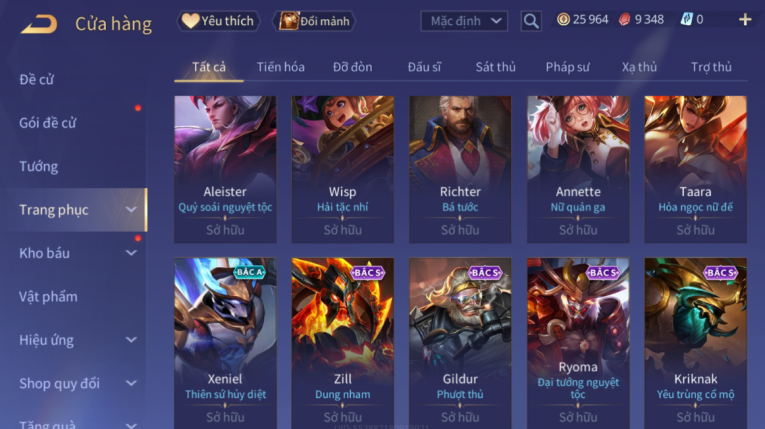Click the blue voucher currency icon
The width and height of the screenshot is (765, 429).
coord(686,20)
